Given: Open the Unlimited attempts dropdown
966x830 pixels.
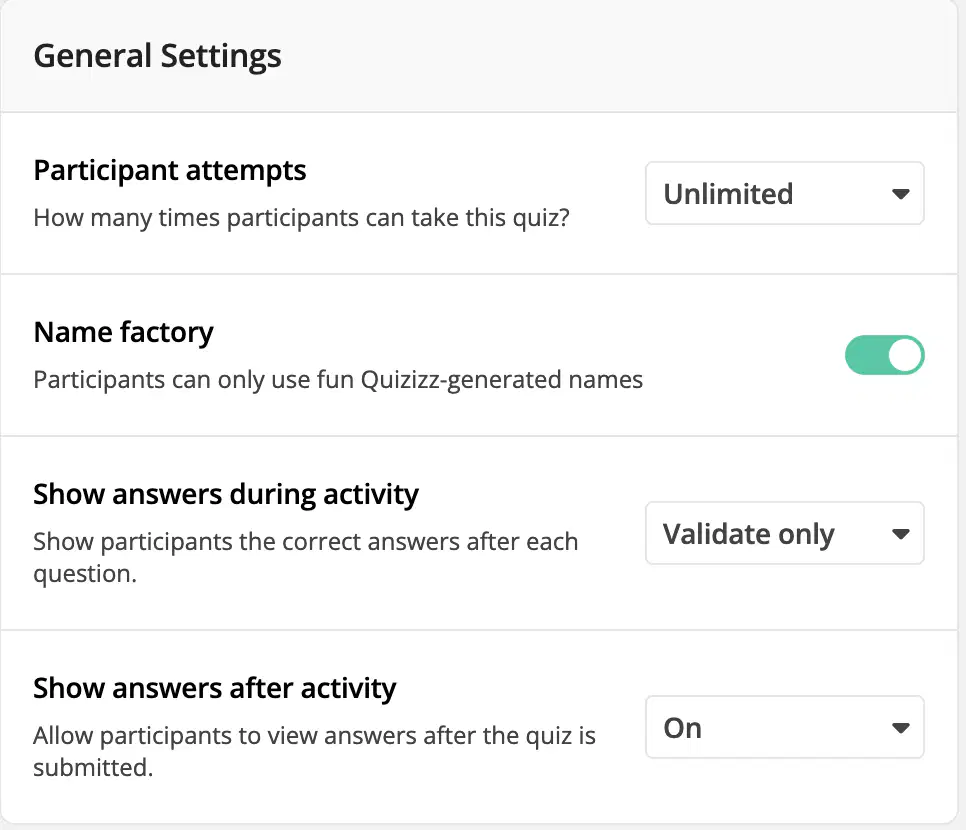Looking at the screenshot, I should (785, 193).
